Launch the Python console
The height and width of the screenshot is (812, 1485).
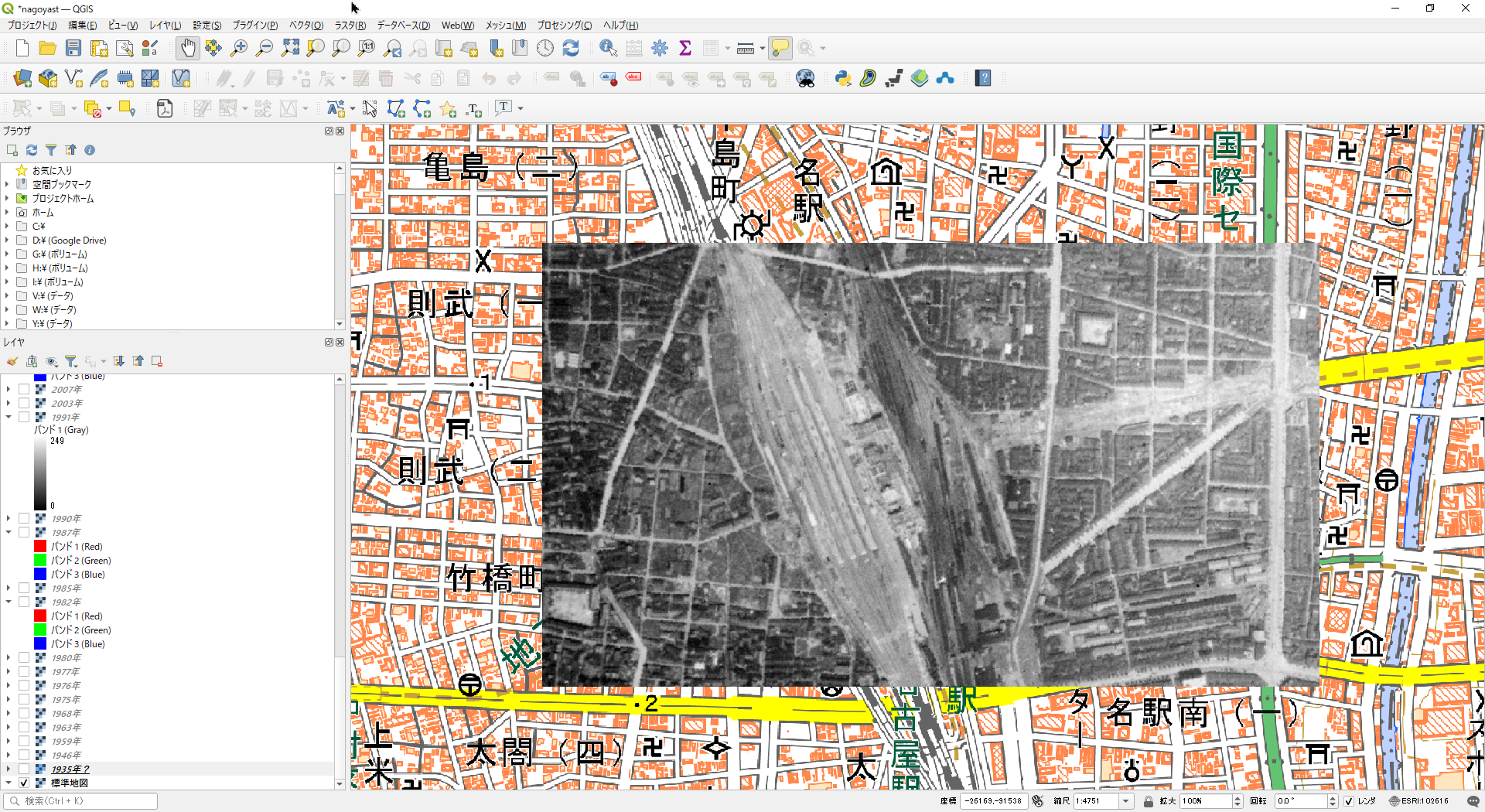[842, 78]
